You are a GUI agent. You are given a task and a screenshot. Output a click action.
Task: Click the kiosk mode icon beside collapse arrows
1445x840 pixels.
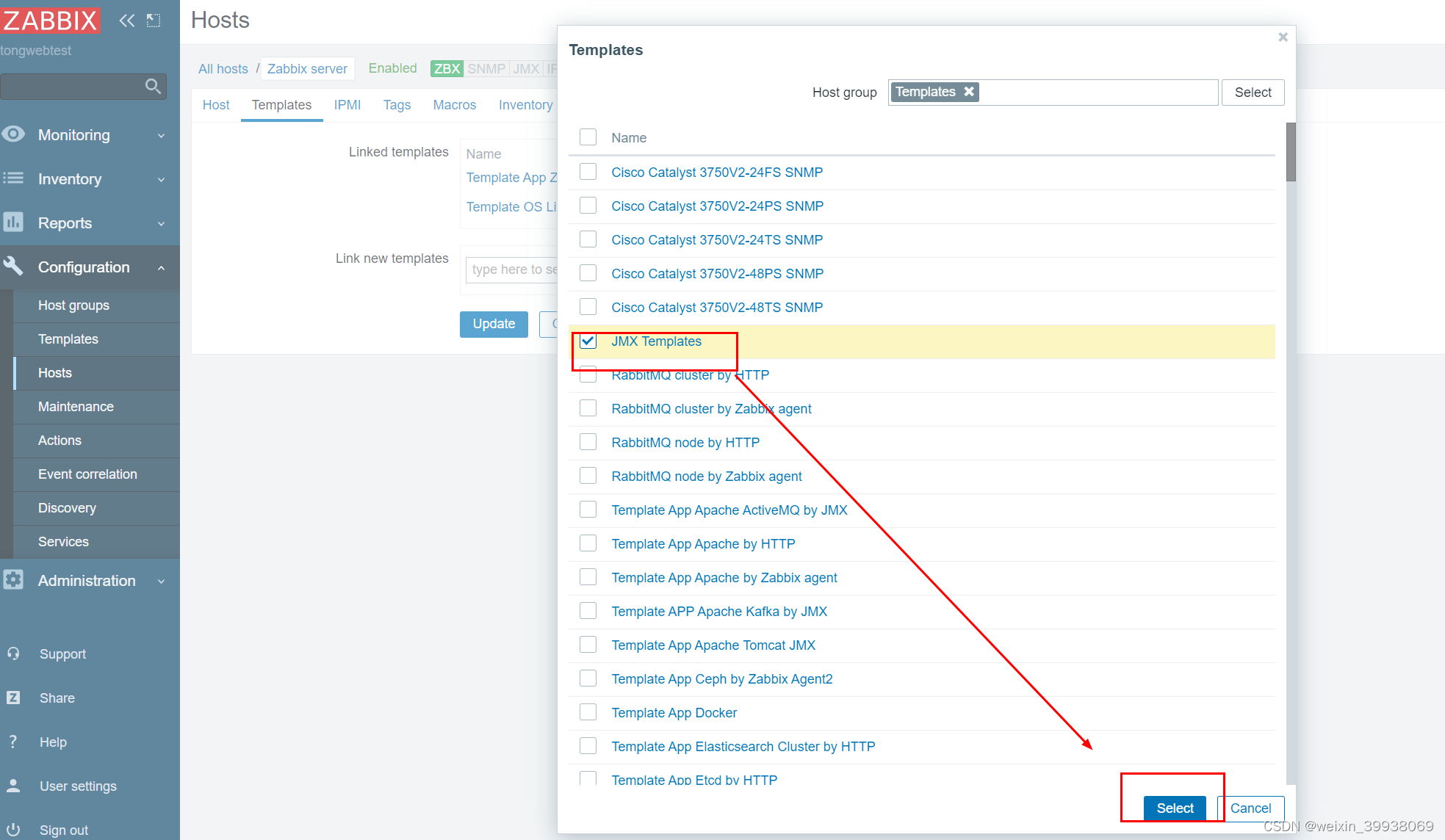click(154, 21)
